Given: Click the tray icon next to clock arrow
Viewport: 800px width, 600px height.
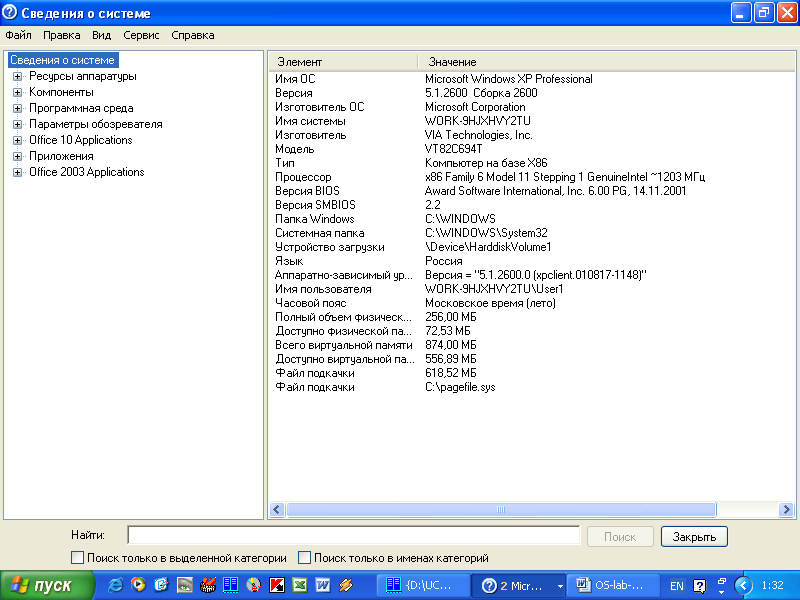Looking at the screenshot, I should click(x=721, y=586).
